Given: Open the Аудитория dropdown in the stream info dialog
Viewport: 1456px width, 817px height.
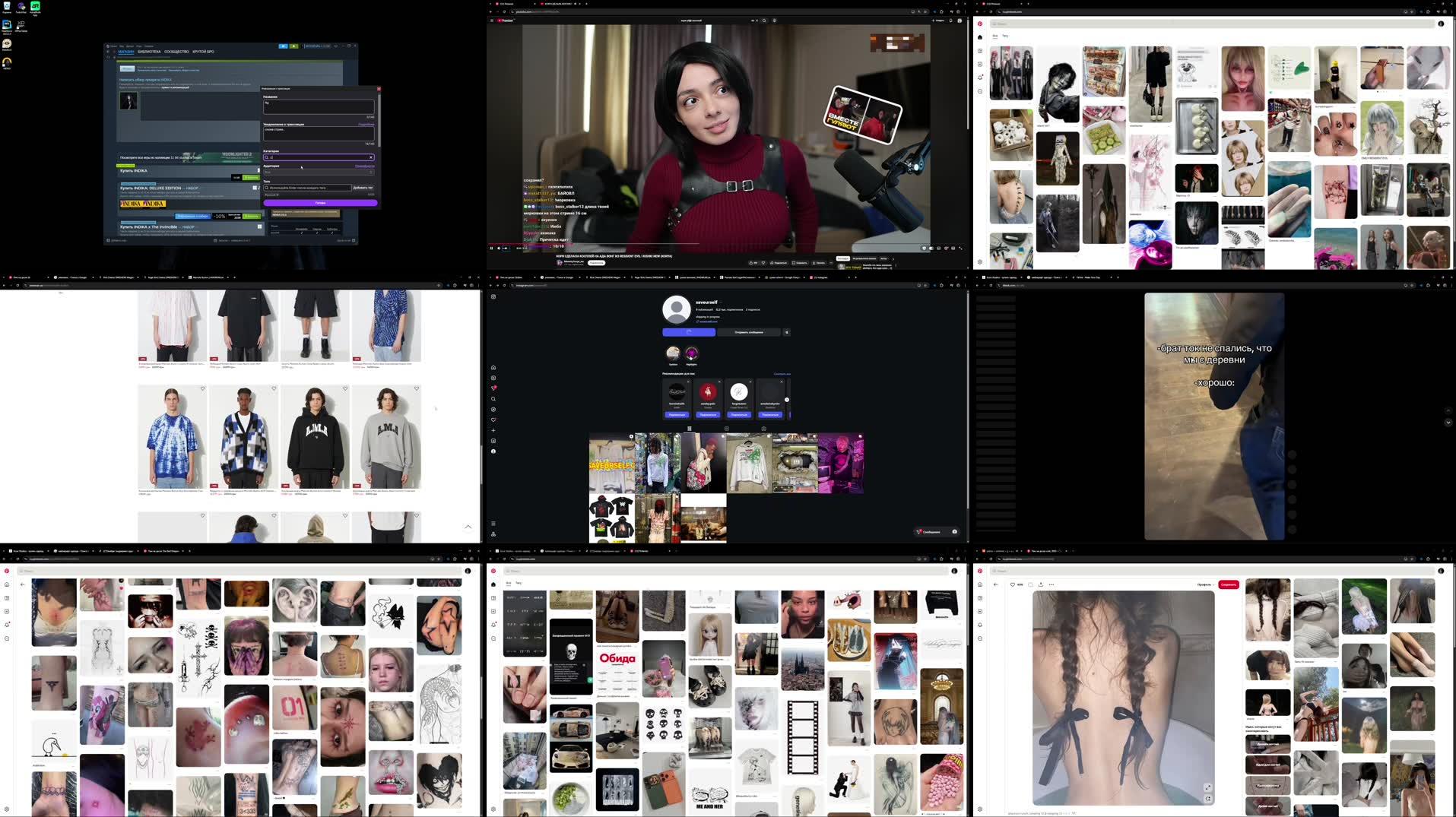Looking at the screenshot, I should [319, 172].
